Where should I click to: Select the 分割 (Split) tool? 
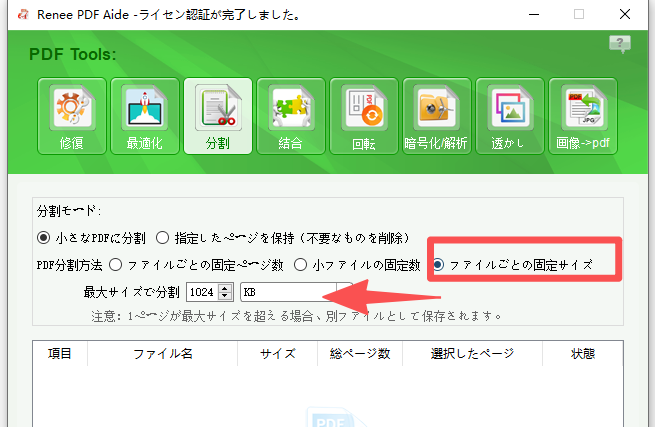[218, 116]
